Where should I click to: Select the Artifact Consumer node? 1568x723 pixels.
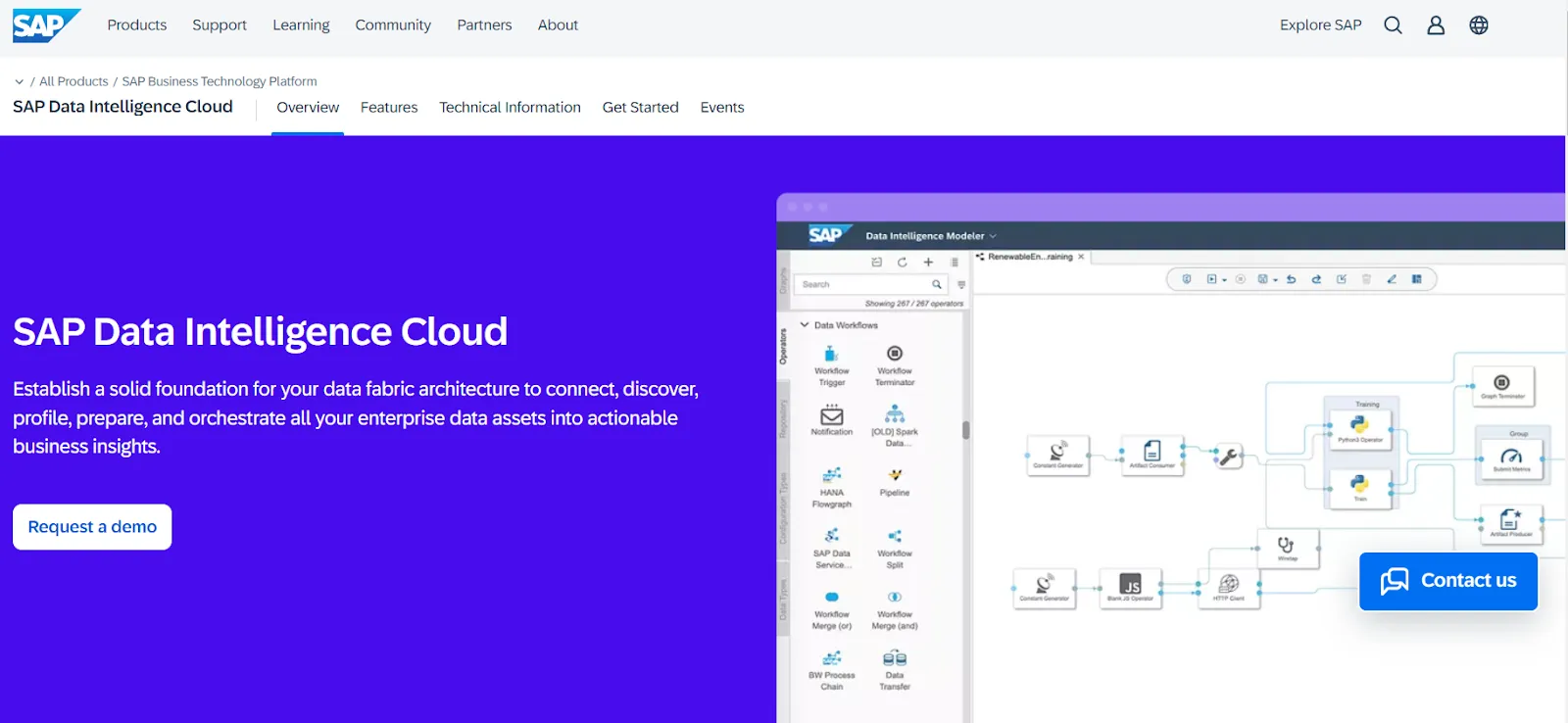tap(1152, 455)
